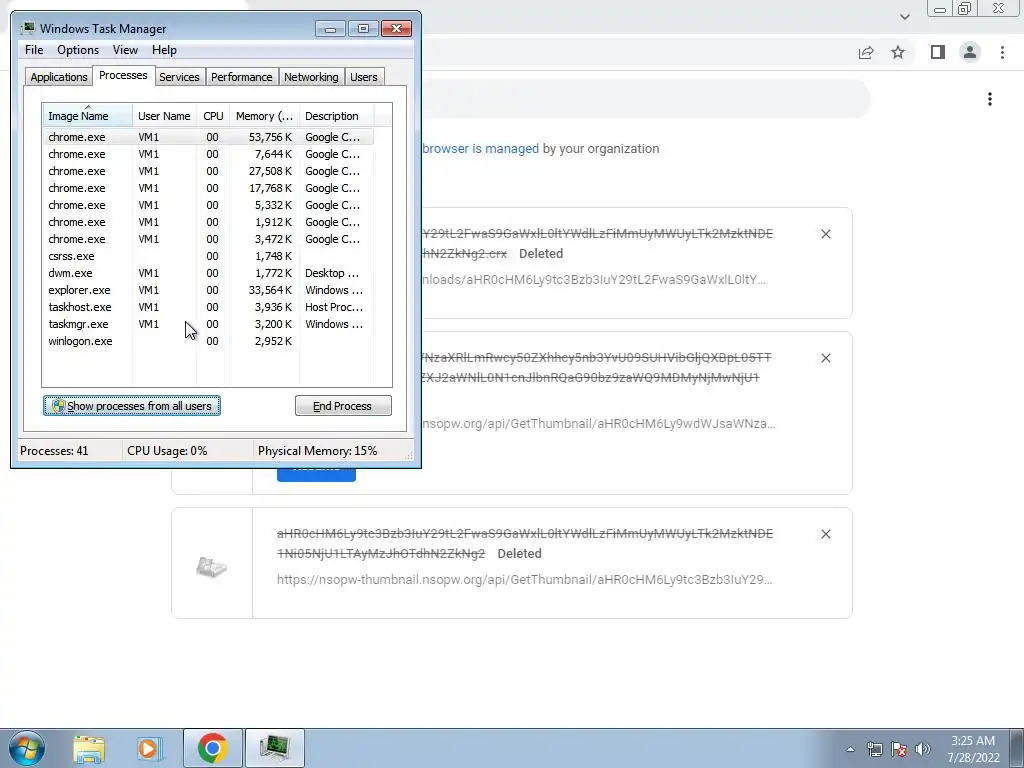1024x768 pixels.
Task: Switch to the Networking tab
Action: (x=311, y=77)
